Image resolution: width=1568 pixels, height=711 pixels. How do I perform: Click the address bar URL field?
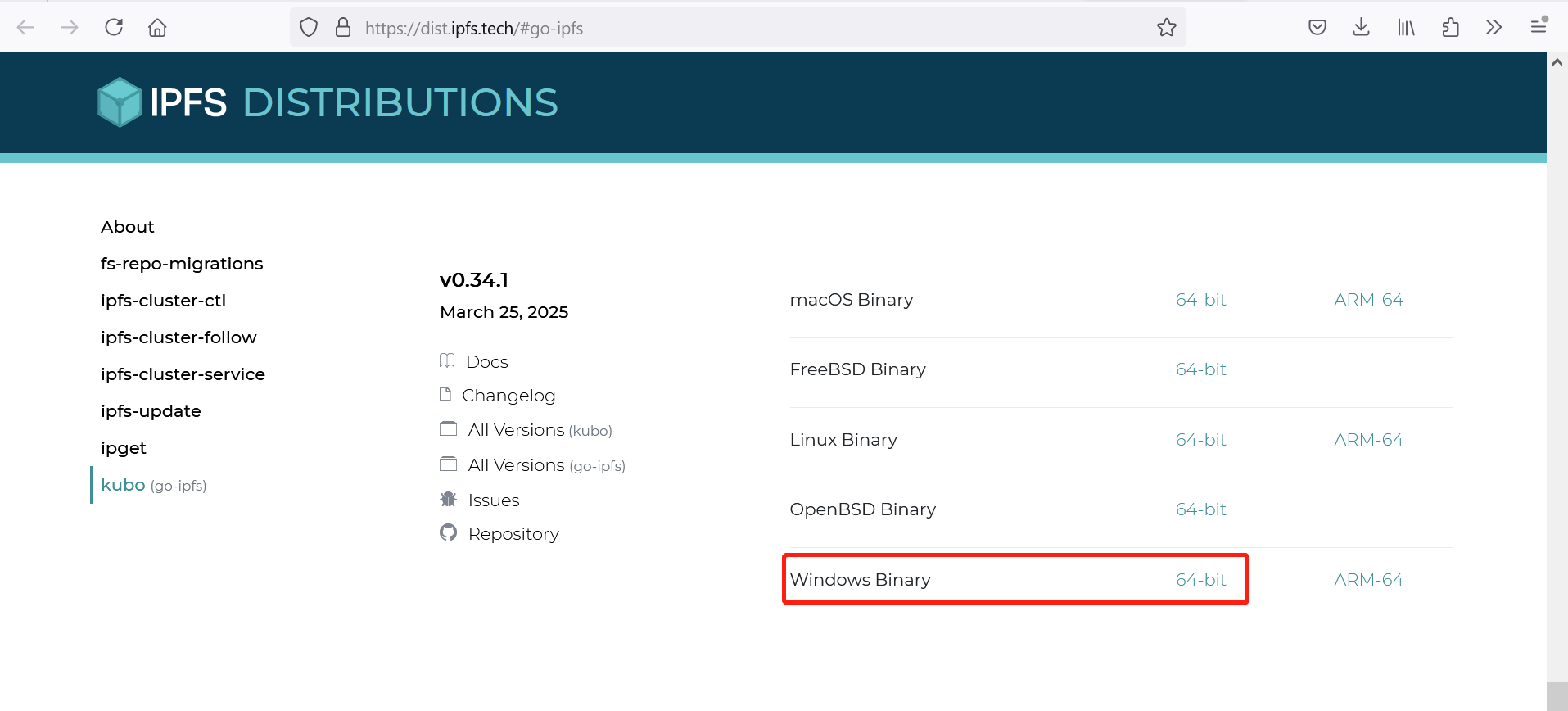737,28
